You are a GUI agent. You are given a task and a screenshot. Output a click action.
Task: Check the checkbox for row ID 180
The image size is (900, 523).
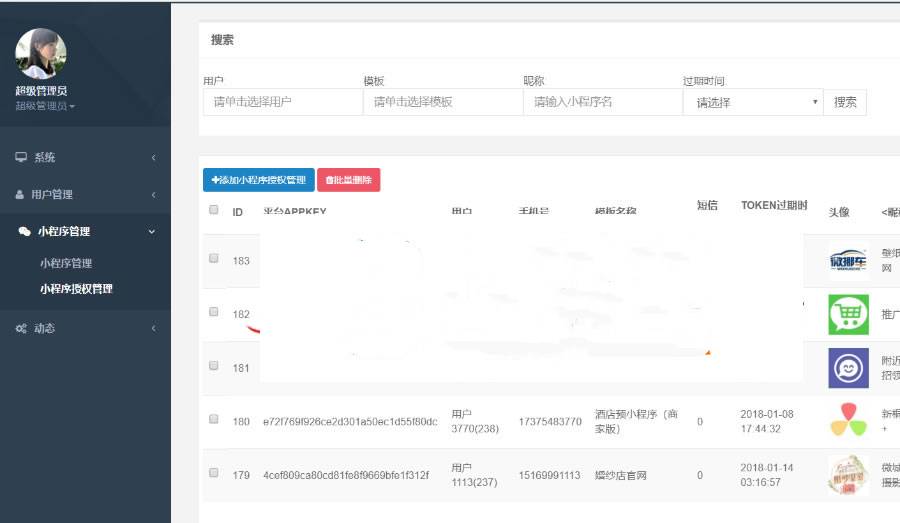coord(213,420)
